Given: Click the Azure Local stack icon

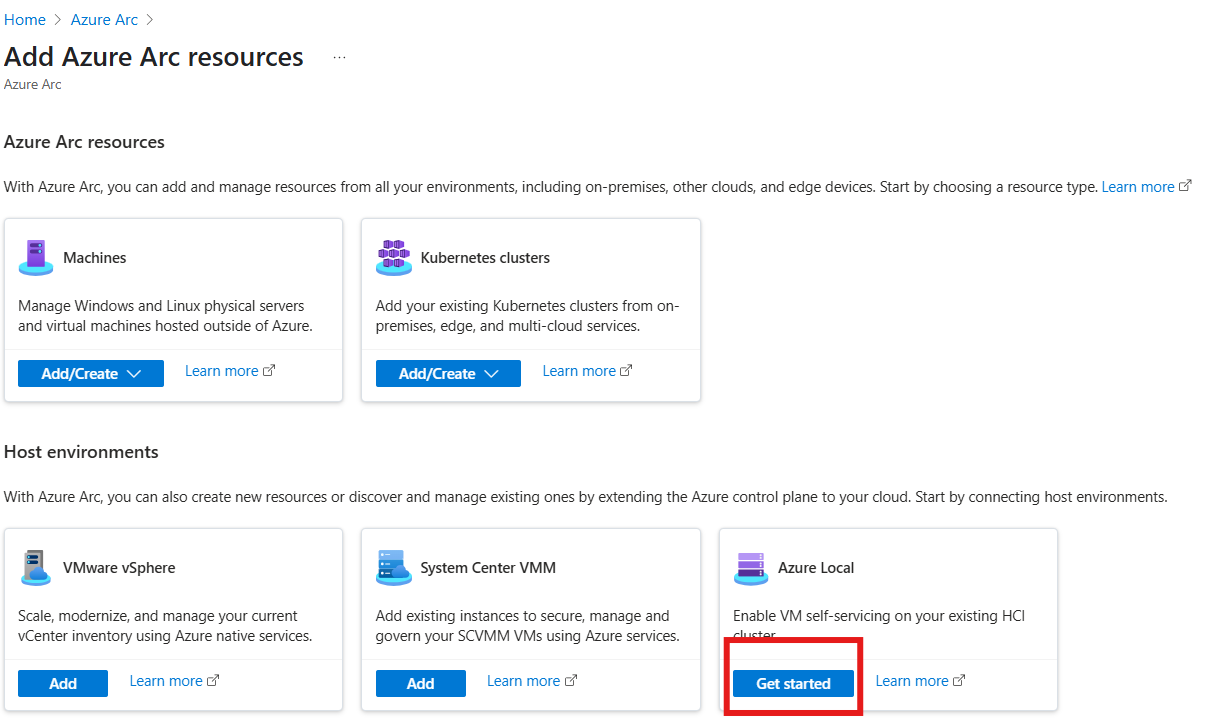Looking at the screenshot, I should coord(750,568).
